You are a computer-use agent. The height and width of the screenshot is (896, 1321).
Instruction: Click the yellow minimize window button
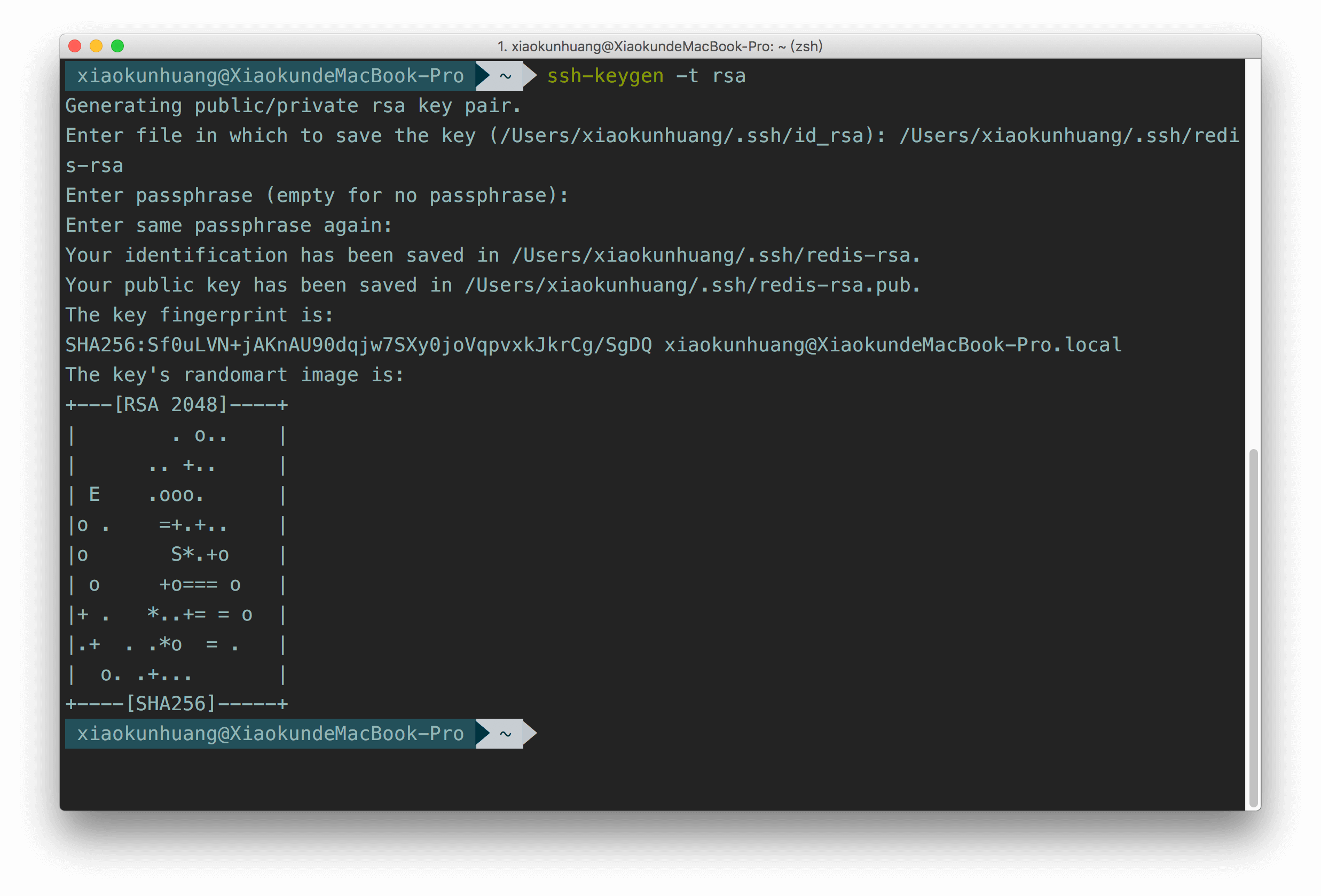[96, 46]
